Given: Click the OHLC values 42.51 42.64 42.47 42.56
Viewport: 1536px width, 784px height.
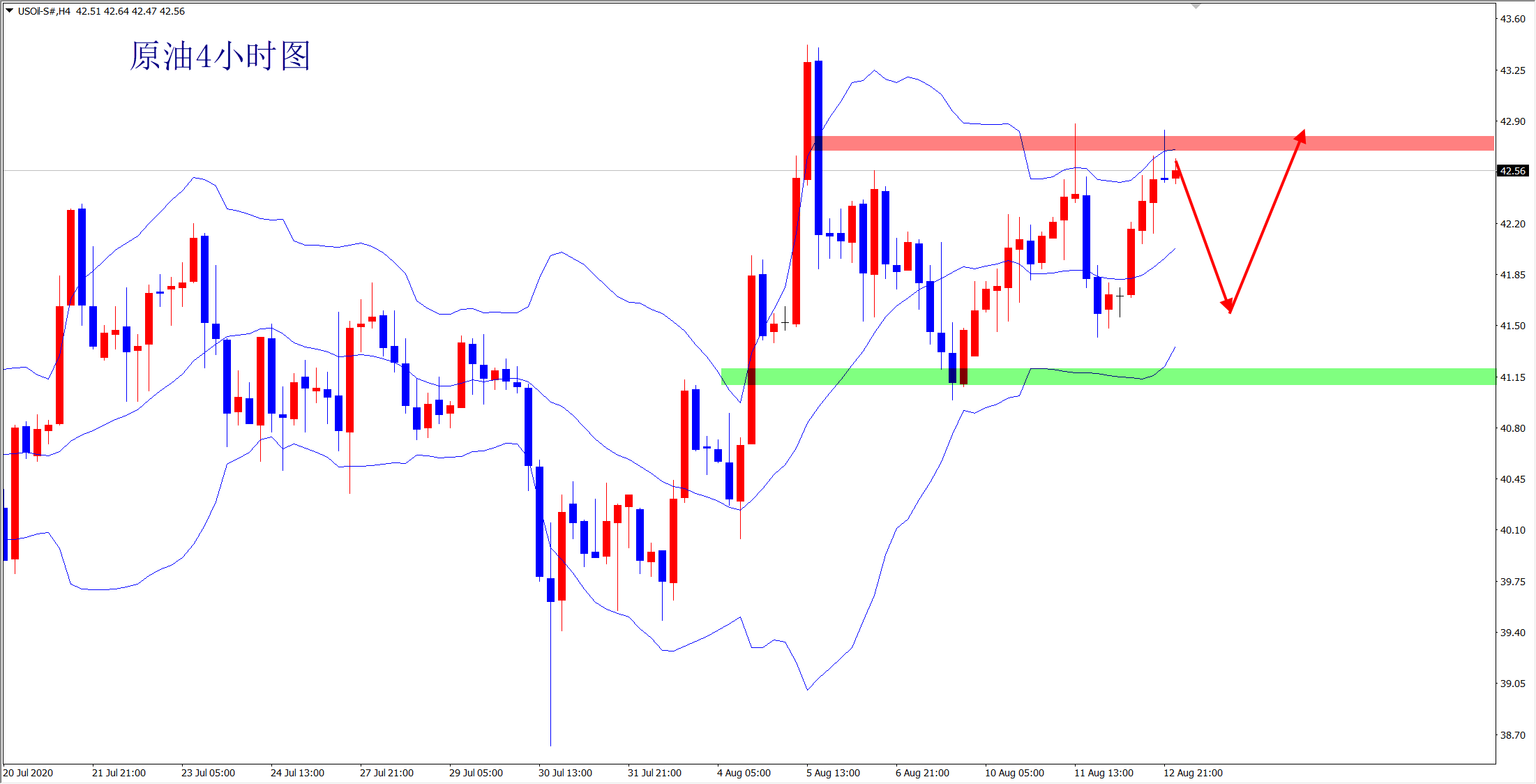Looking at the screenshot, I should click(130, 11).
